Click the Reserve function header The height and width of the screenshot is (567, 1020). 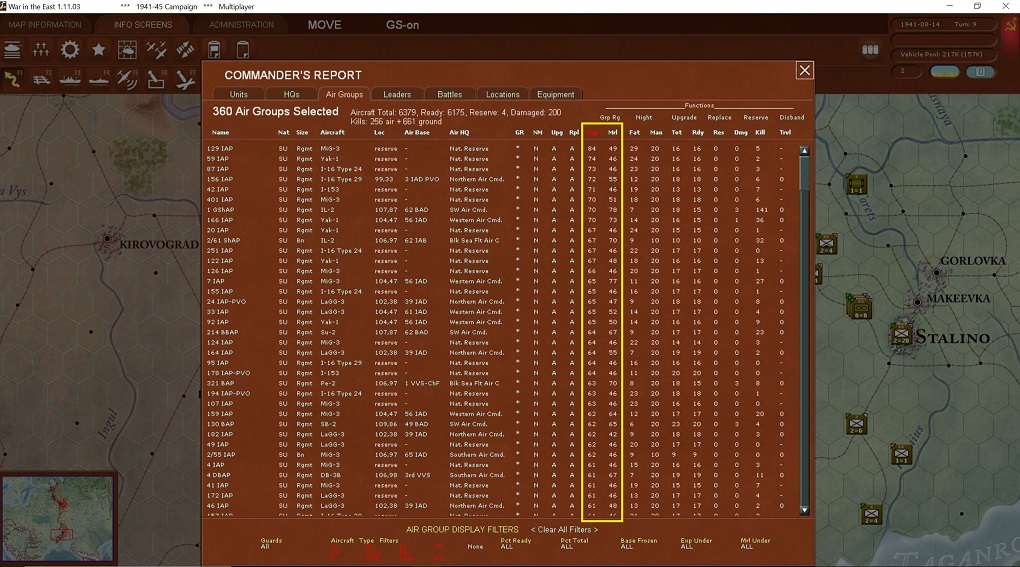click(755, 118)
